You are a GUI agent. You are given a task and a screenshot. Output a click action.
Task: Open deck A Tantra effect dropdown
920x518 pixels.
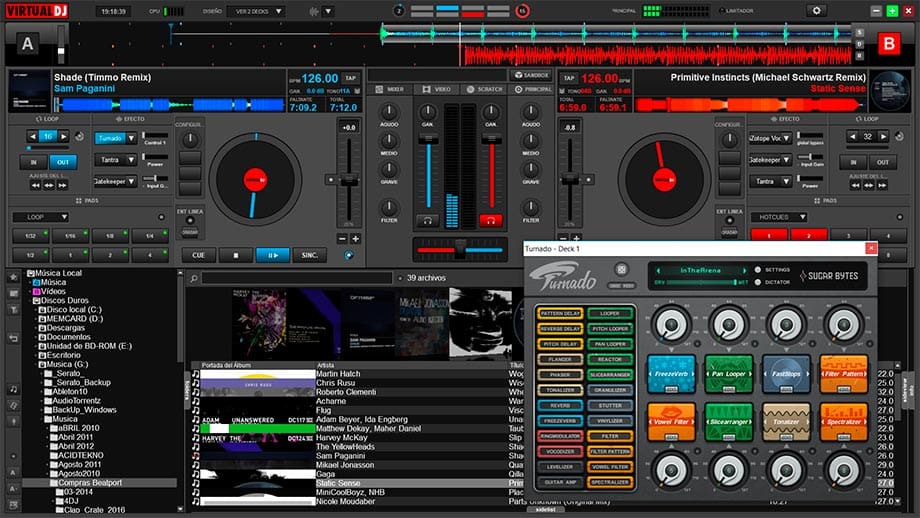point(131,160)
